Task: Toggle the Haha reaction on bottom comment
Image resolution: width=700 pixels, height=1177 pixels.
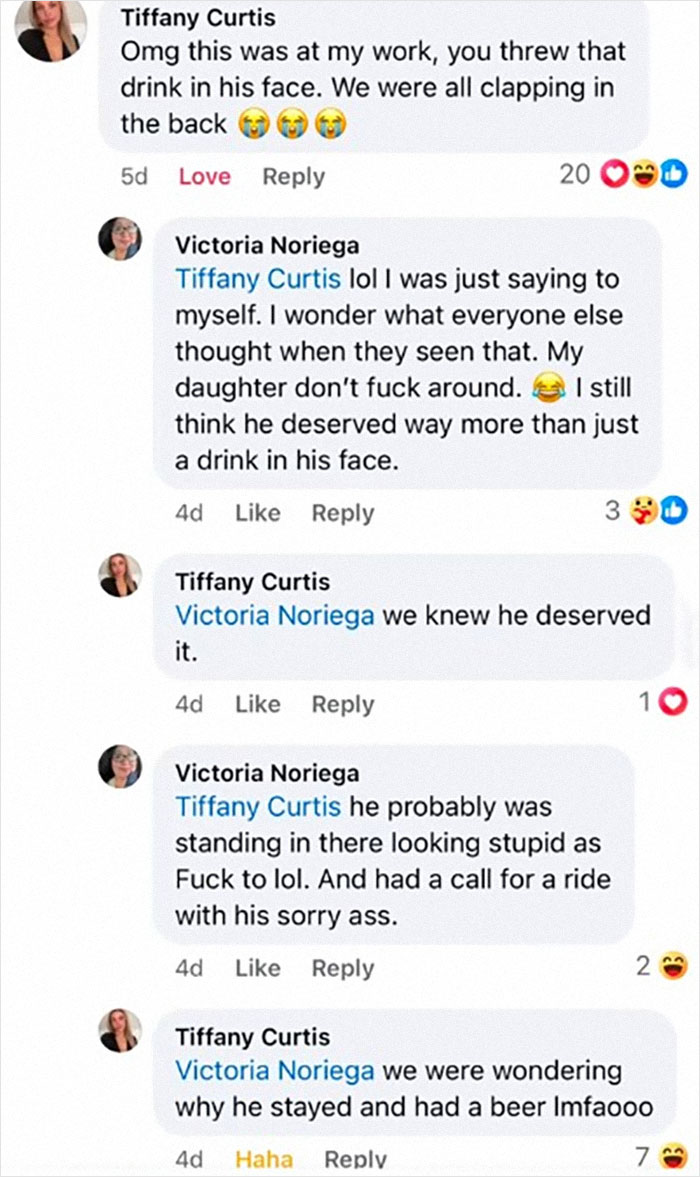Action: click(264, 1160)
